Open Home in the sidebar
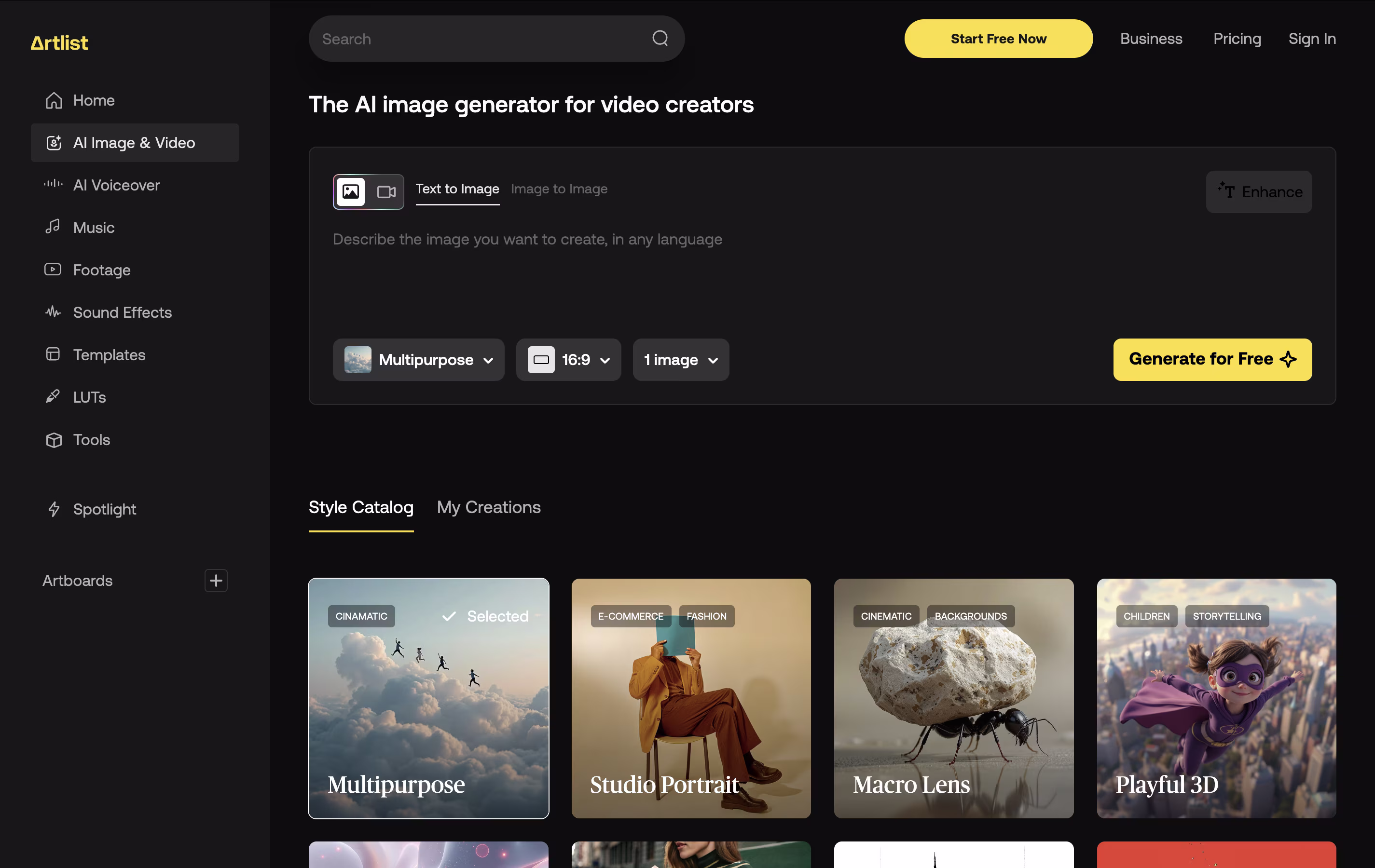Viewport: 1375px width, 868px height. point(135,100)
